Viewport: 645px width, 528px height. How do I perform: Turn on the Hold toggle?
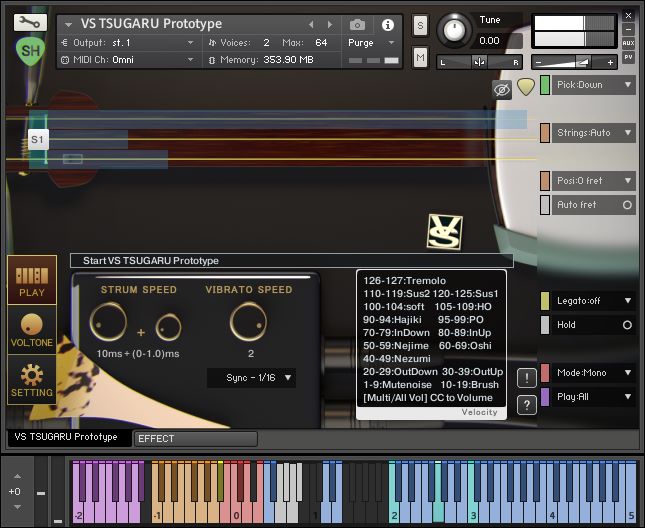(x=627, y=325)
